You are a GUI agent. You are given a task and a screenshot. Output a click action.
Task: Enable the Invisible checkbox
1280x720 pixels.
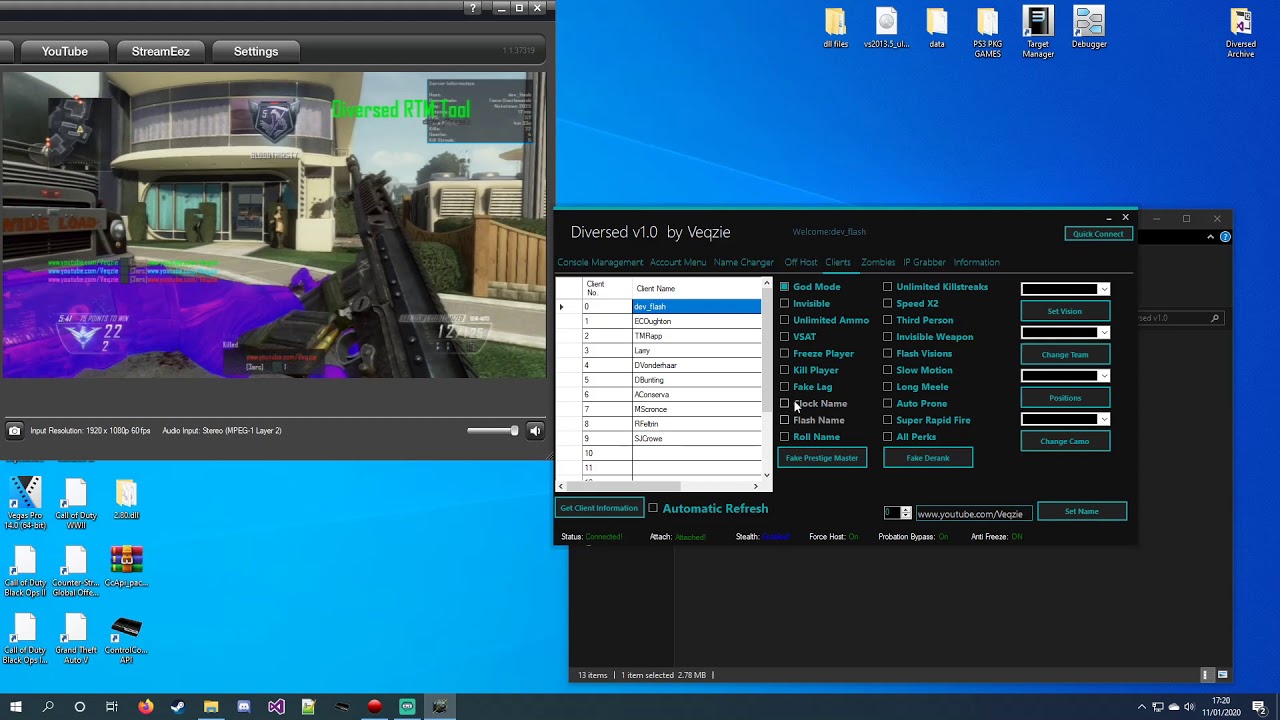pyautogui.click(x=784, y=303)
